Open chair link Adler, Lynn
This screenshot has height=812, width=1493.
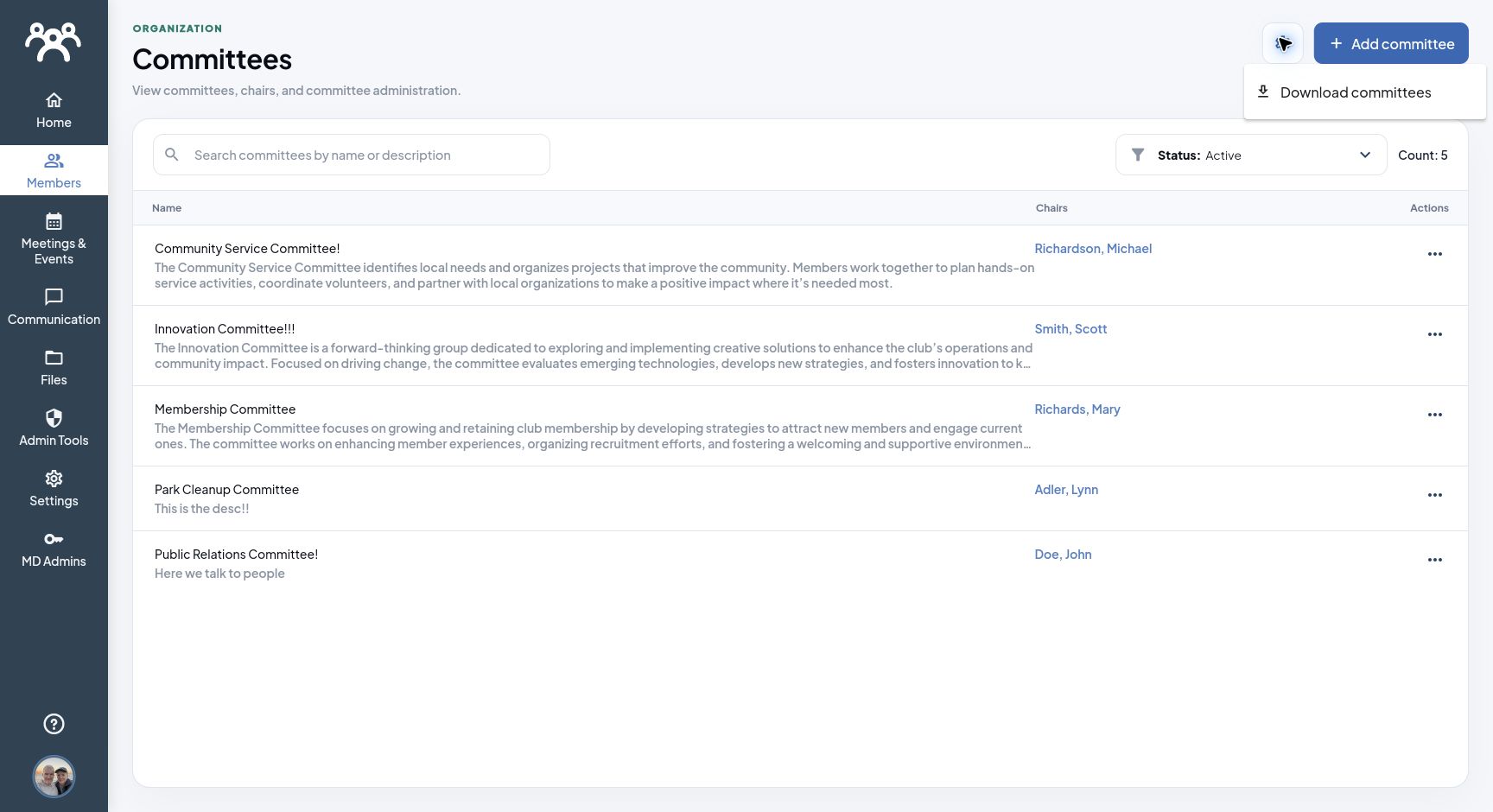coord(1066,490)
